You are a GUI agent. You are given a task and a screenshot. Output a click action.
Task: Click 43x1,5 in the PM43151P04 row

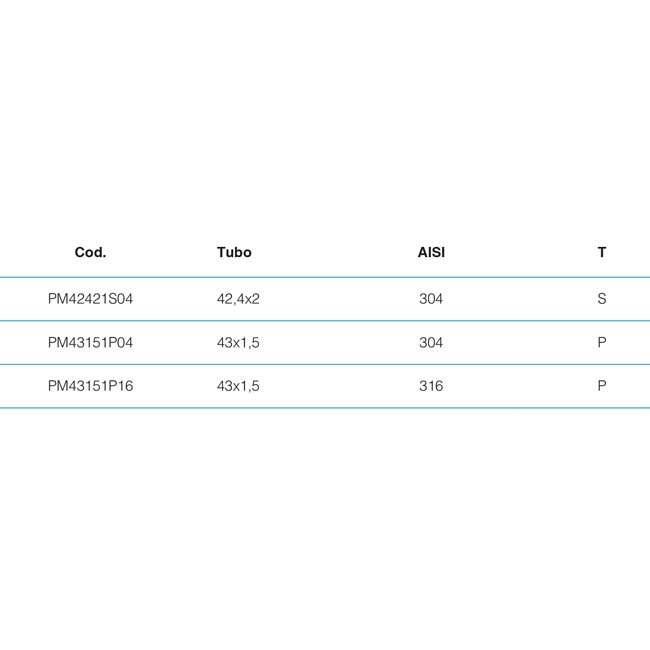(238, 342)
